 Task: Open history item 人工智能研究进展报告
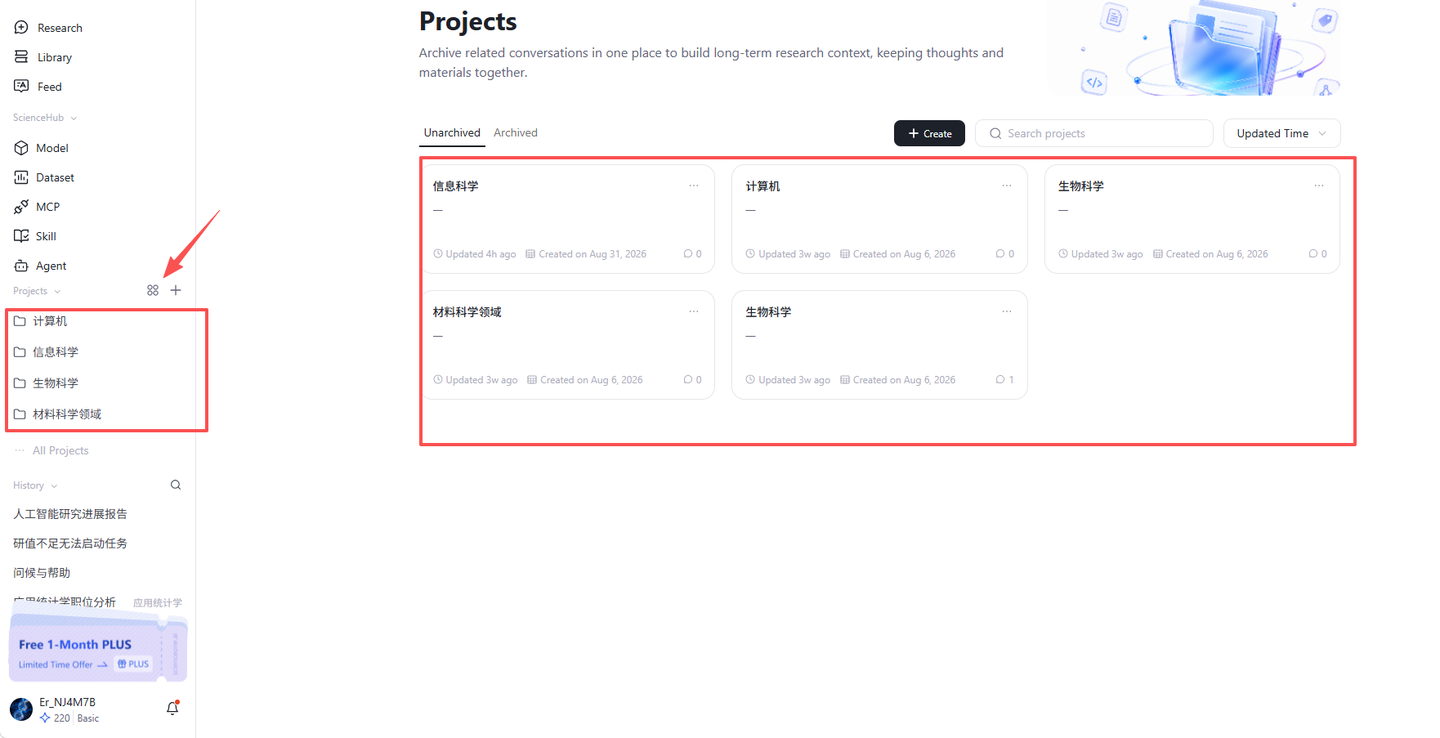70,514
